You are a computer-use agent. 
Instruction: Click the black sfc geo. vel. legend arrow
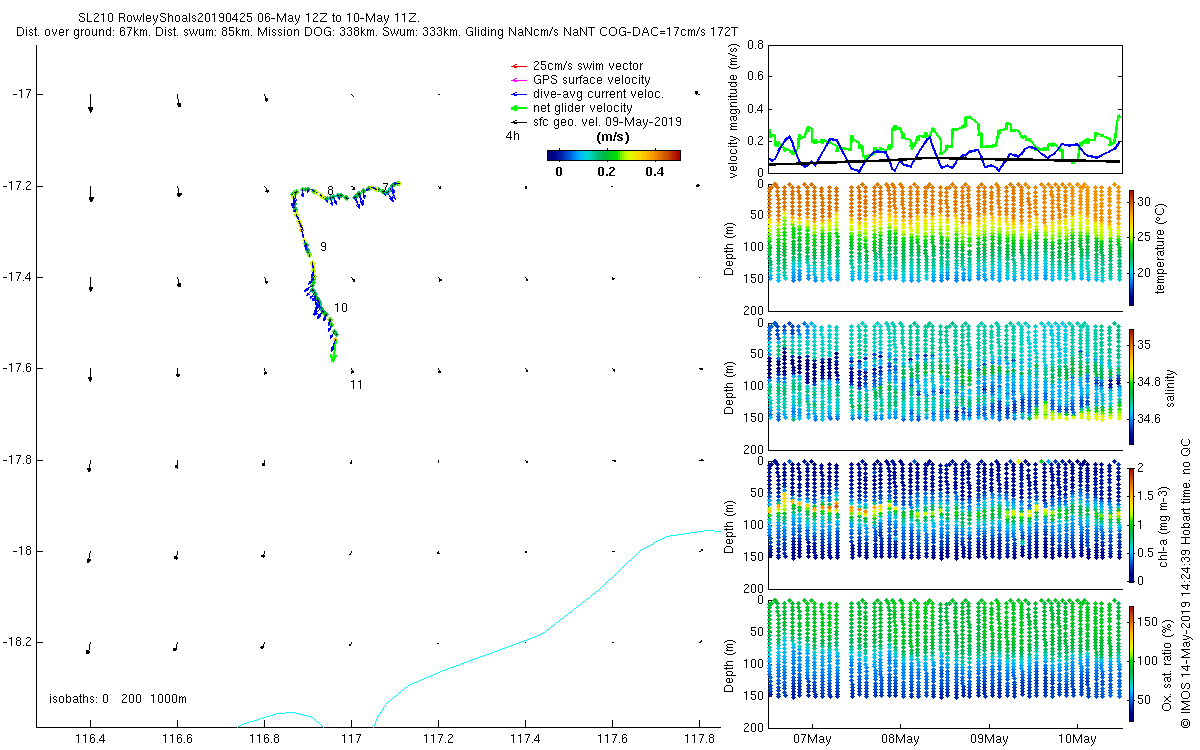pyautogui.click(x=517, y=122)
